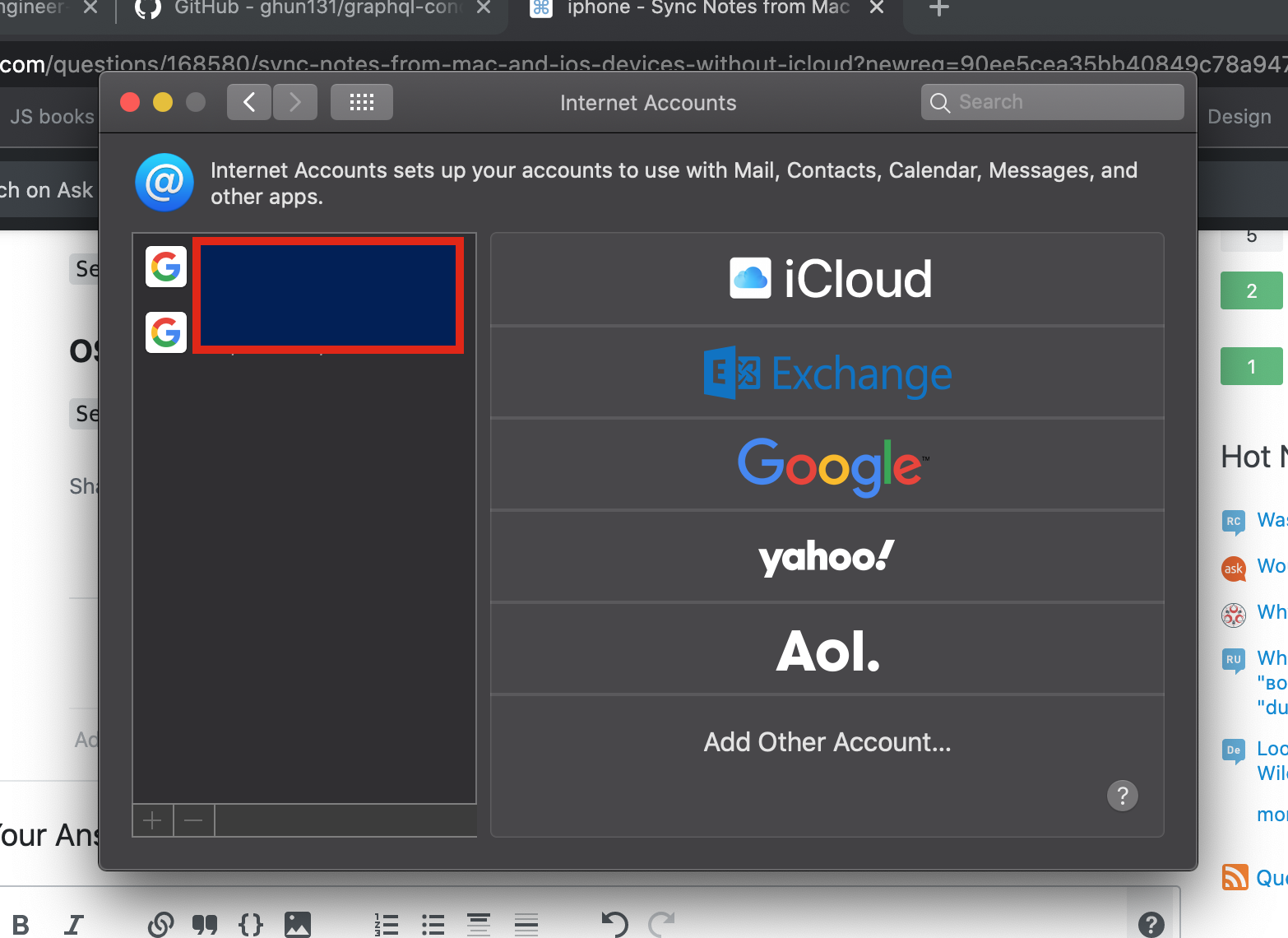The height and width of the screenshot is (938, 1288).
Task: Insert bulleted list in answer editor
Action: [x=433, y=925]
